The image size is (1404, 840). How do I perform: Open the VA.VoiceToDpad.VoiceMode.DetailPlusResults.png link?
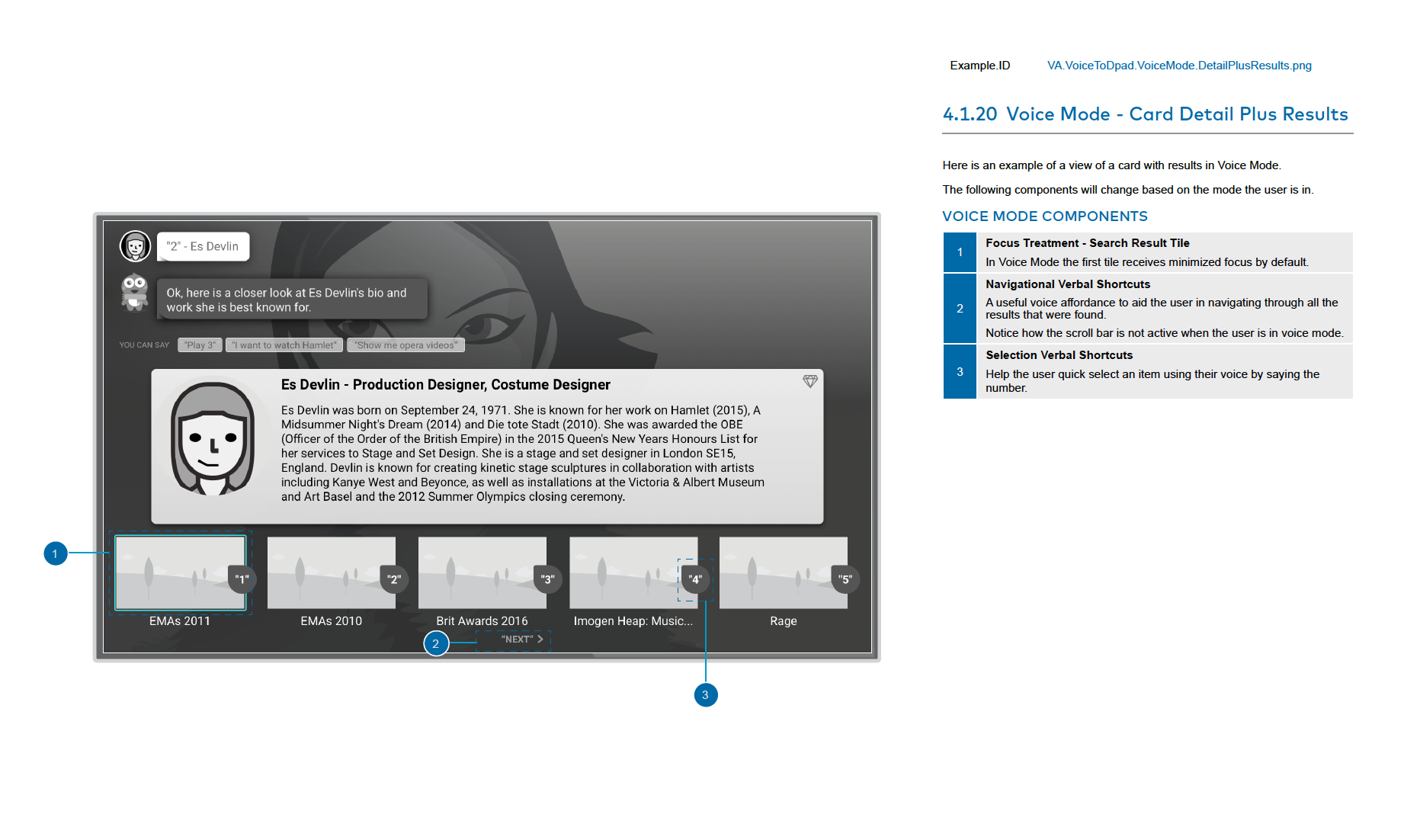pos(1179,66)
